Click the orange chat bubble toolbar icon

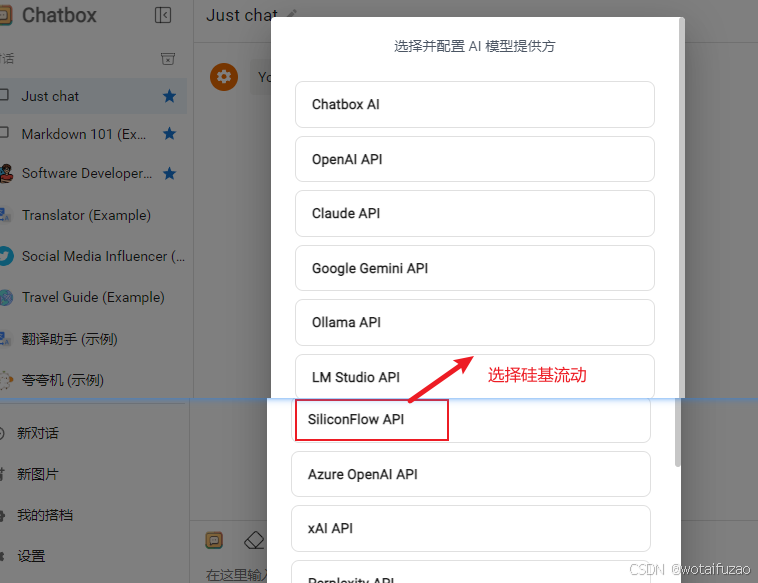pos(214,540)
